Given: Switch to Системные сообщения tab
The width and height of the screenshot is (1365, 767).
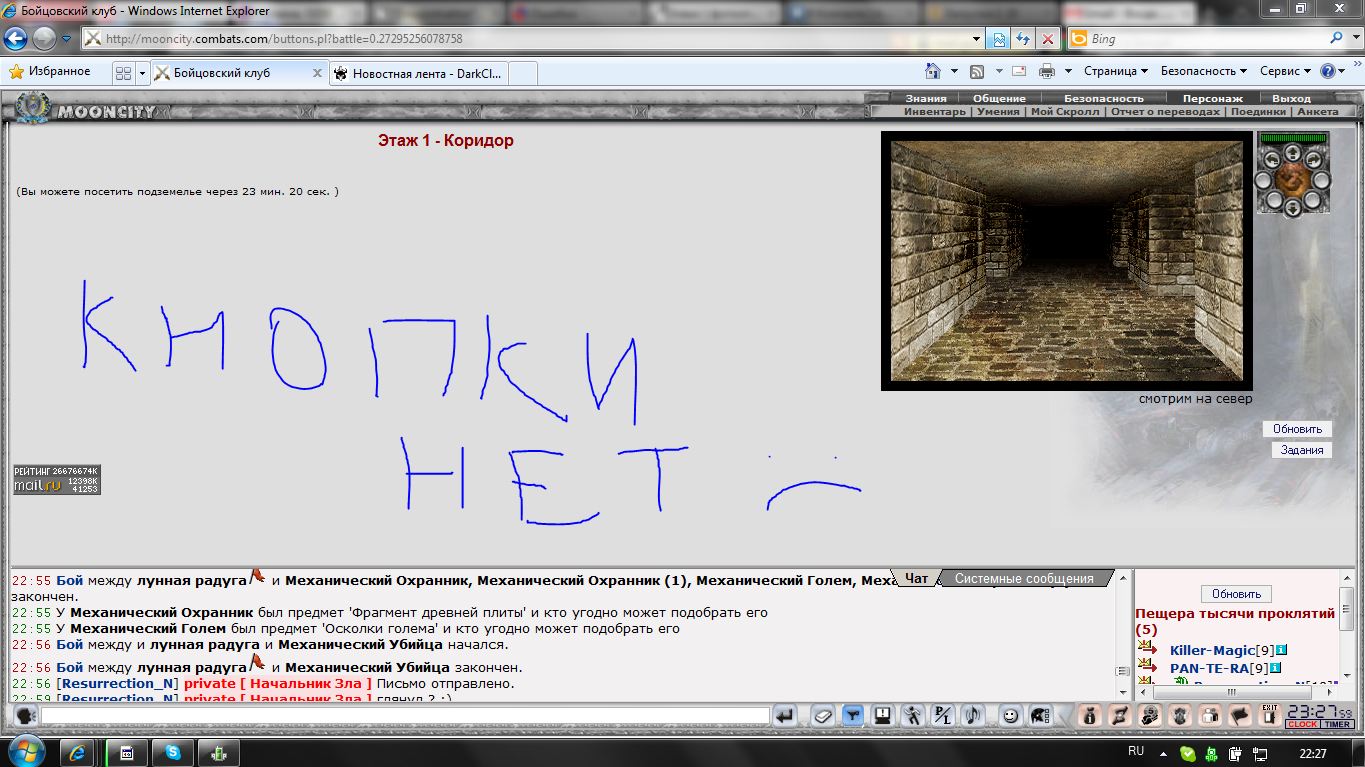Looking at the screenshot, I should tap(1024, 578).
